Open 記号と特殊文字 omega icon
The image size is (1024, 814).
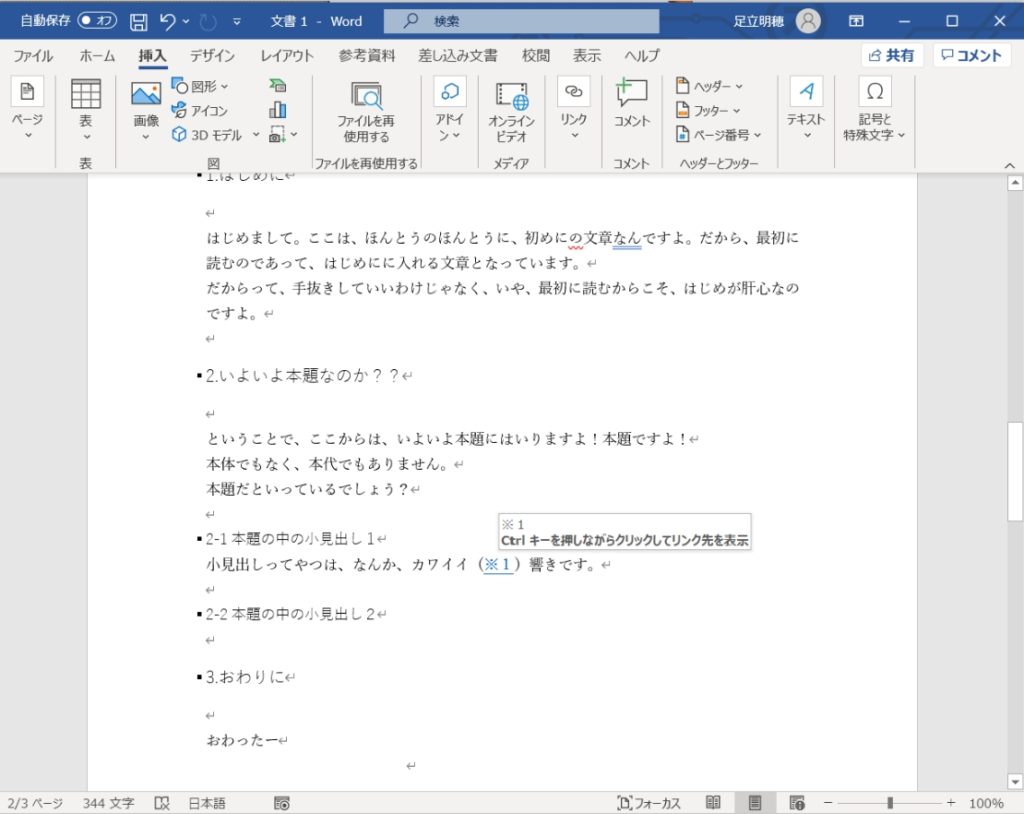[x=874, y=93]
